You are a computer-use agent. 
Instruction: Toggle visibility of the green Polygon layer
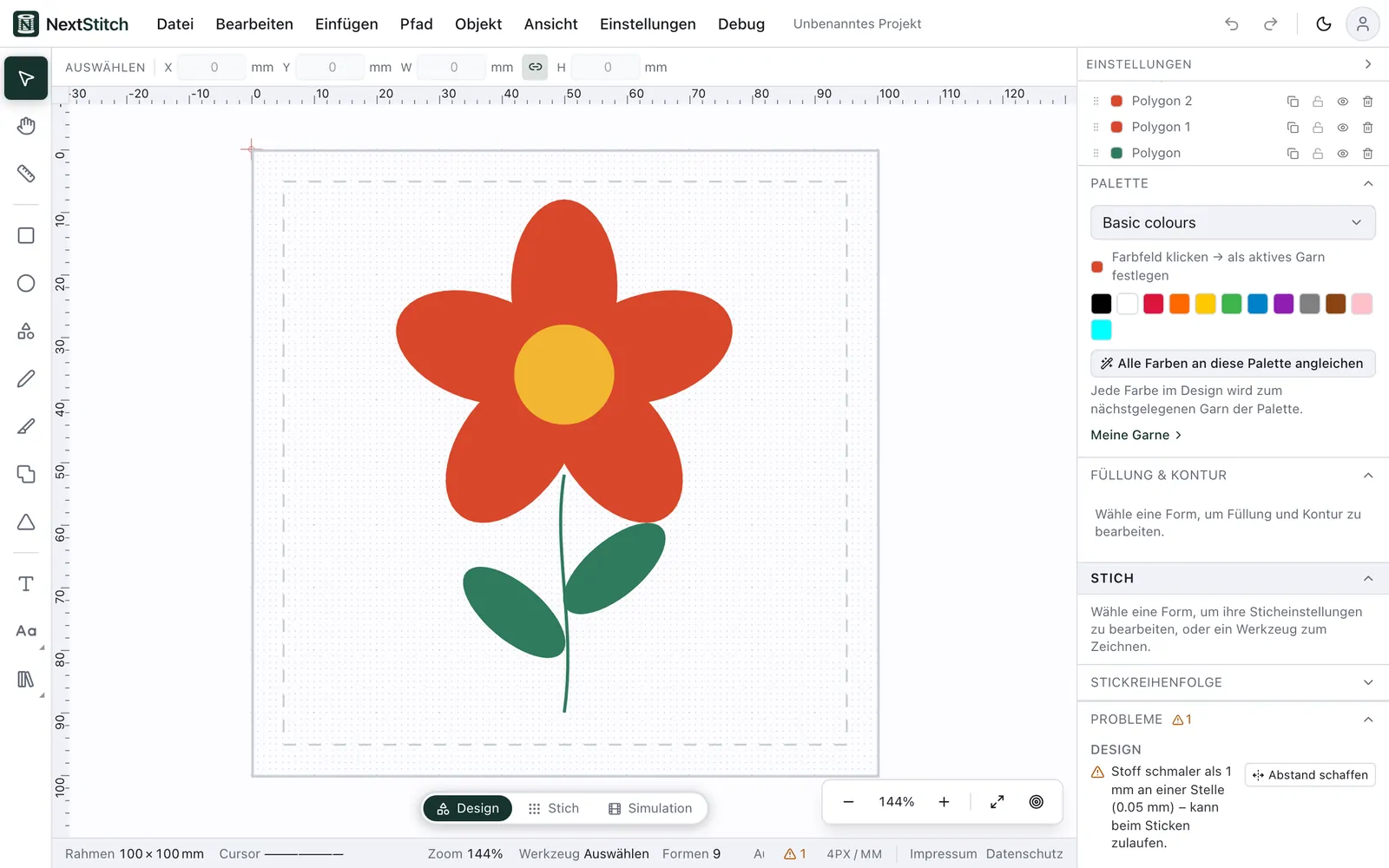pyautogui.click(x=1342, y=154)
